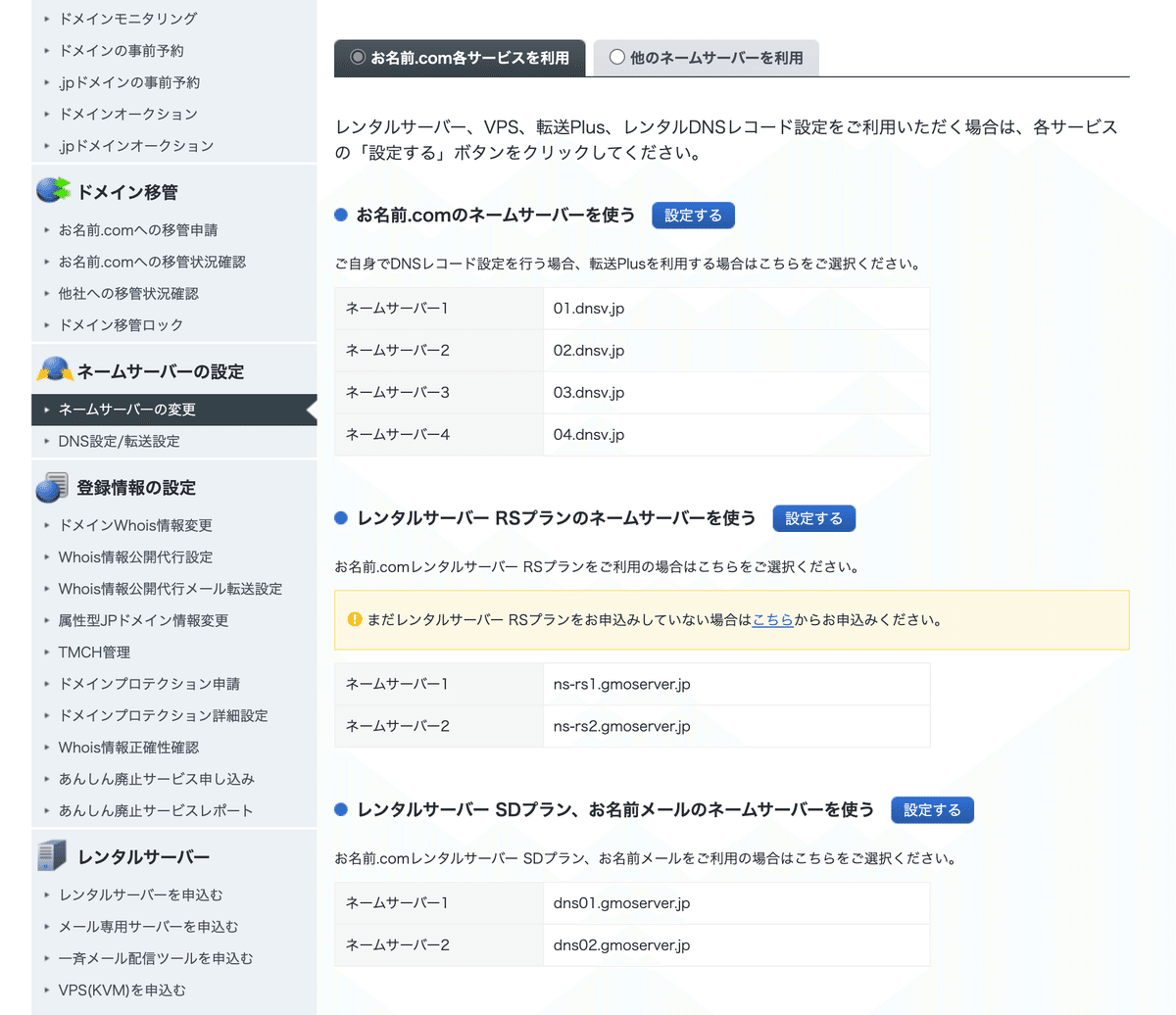Click the dns01.gmoserver.jp value

coord(621,902)
